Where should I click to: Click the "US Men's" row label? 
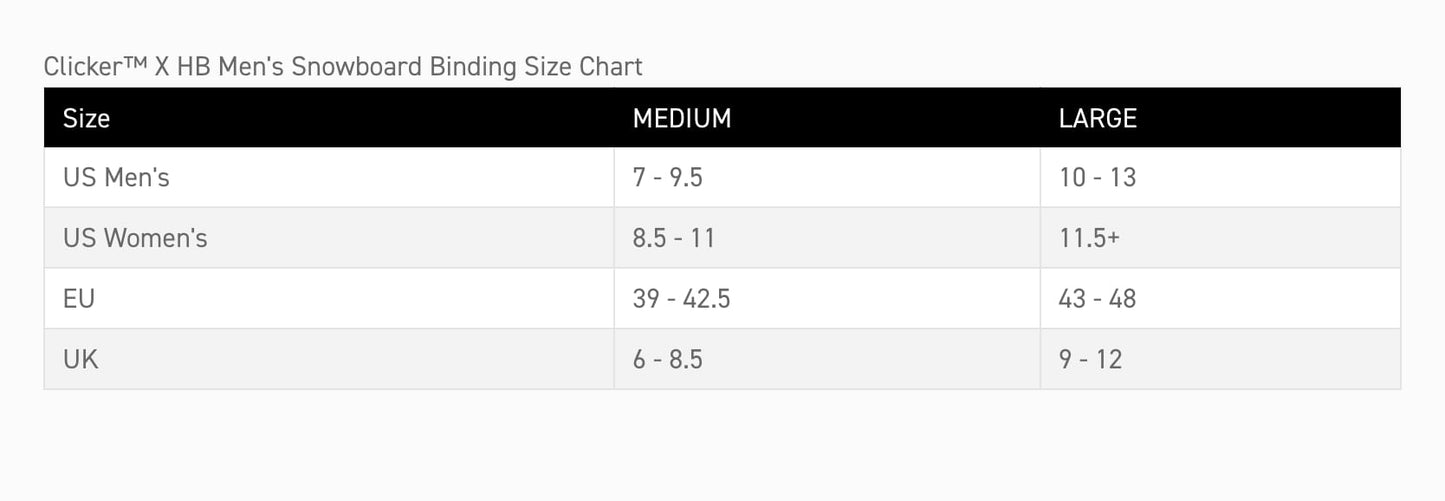[116, 178]
